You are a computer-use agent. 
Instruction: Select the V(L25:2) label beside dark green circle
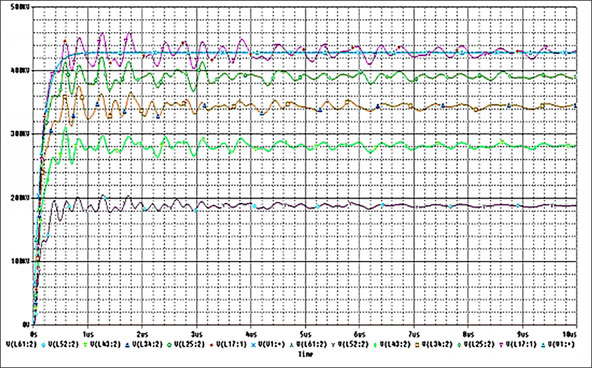(189, 344)
